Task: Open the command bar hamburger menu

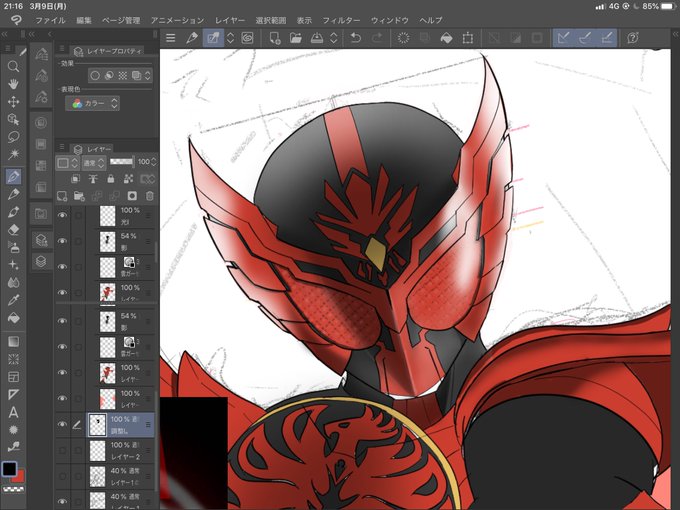Action: pyautogui.click(x=170, y=38)
